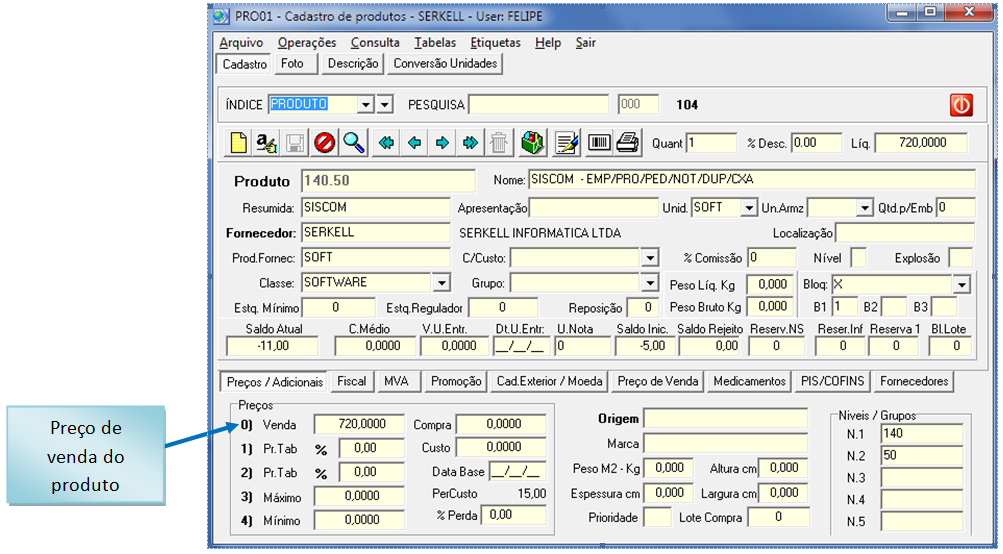Open the Conversão Unidades tab
Screen dimensions: 1003x554
[x=445, y=63]
